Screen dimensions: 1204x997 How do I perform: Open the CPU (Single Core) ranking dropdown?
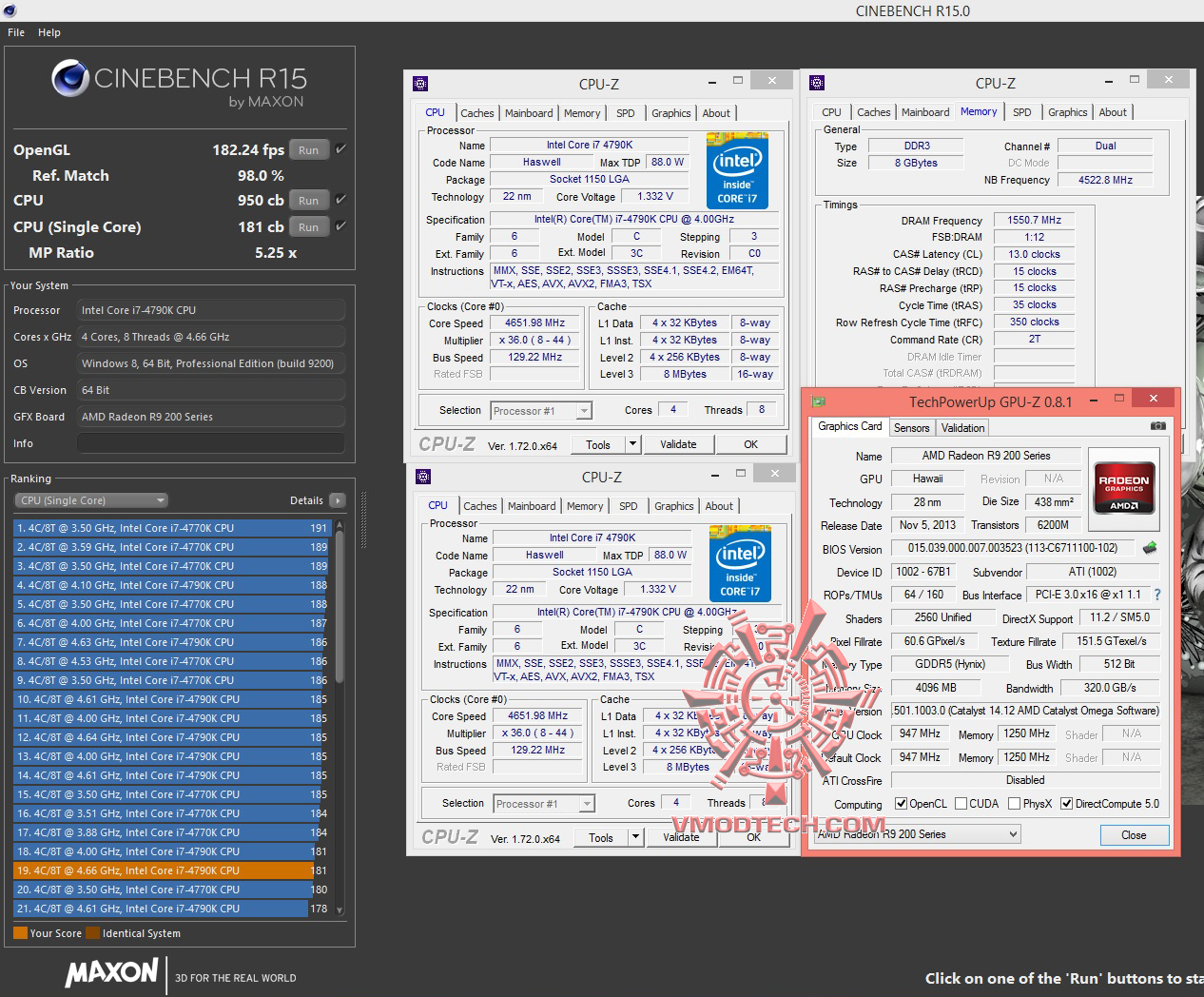point(91,500)
